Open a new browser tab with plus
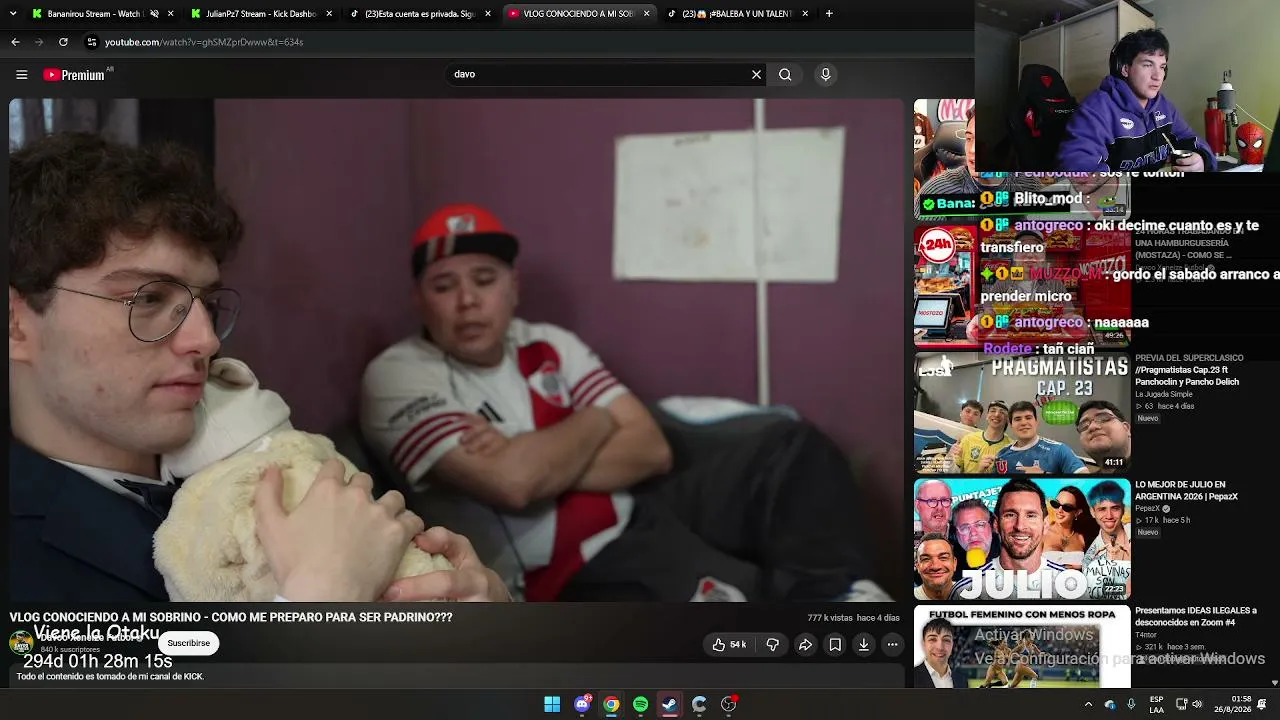This screenshot has height=720, width=1280. [829, 14]
